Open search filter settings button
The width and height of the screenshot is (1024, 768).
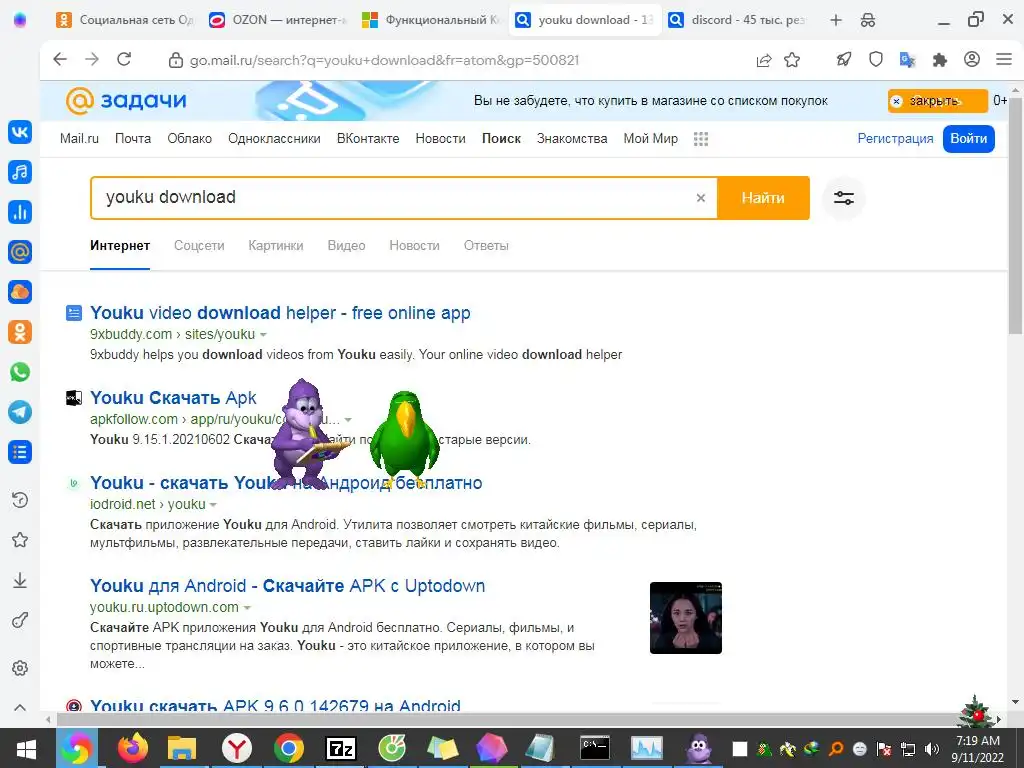(844, 198)
